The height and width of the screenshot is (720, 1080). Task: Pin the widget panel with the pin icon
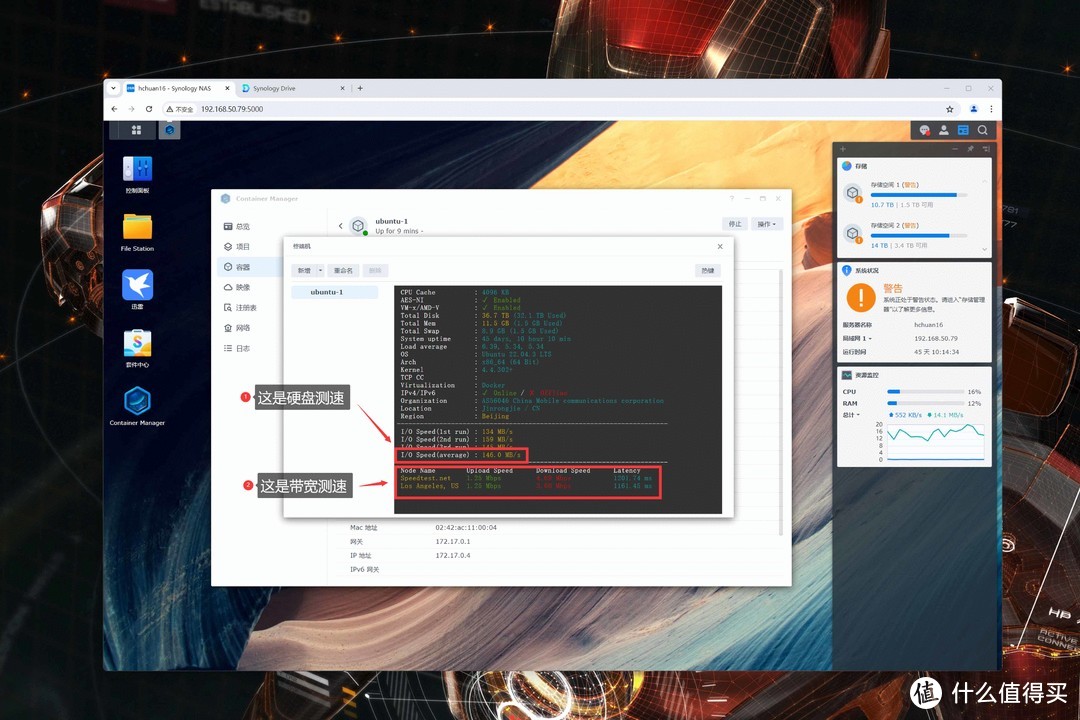[970, 149]
